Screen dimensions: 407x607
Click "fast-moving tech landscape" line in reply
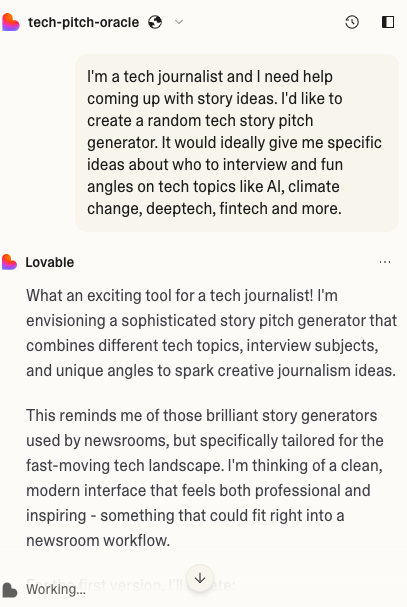204,465
